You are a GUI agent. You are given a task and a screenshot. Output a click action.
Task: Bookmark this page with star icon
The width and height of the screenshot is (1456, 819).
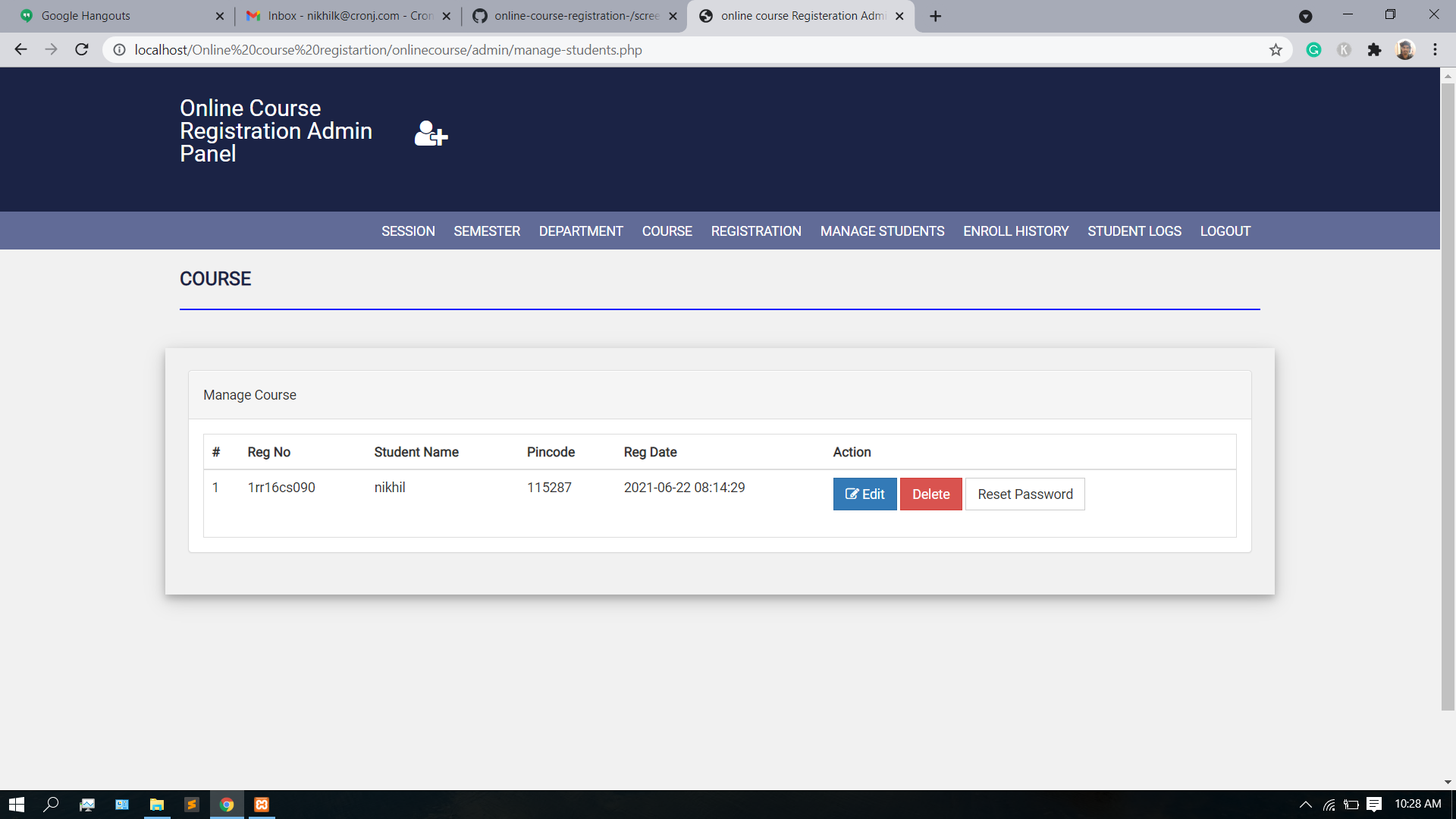tap(1276, 50)
